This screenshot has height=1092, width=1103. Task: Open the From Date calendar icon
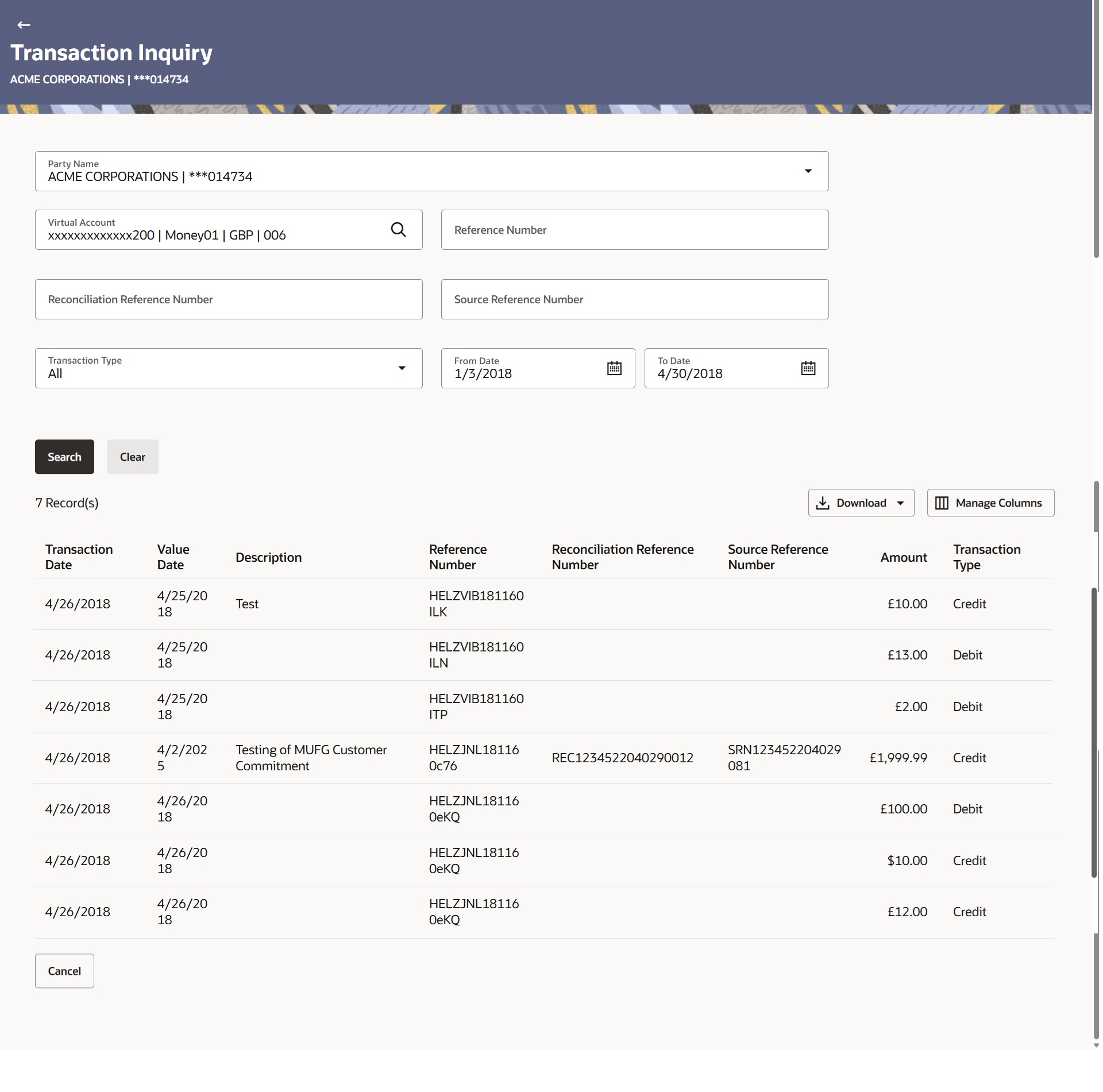(x=614, y=368)
